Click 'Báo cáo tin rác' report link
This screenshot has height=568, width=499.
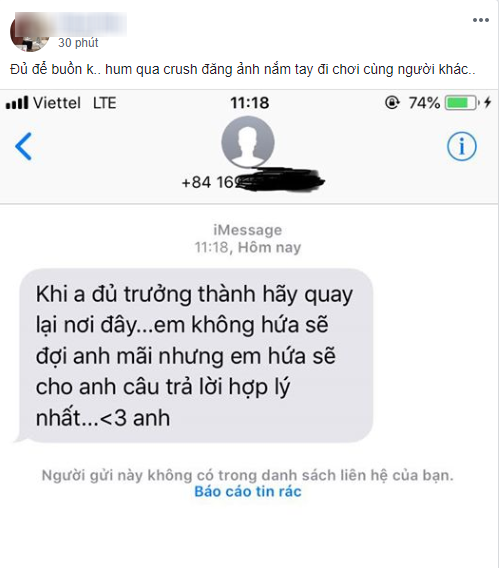coord(248,492)
